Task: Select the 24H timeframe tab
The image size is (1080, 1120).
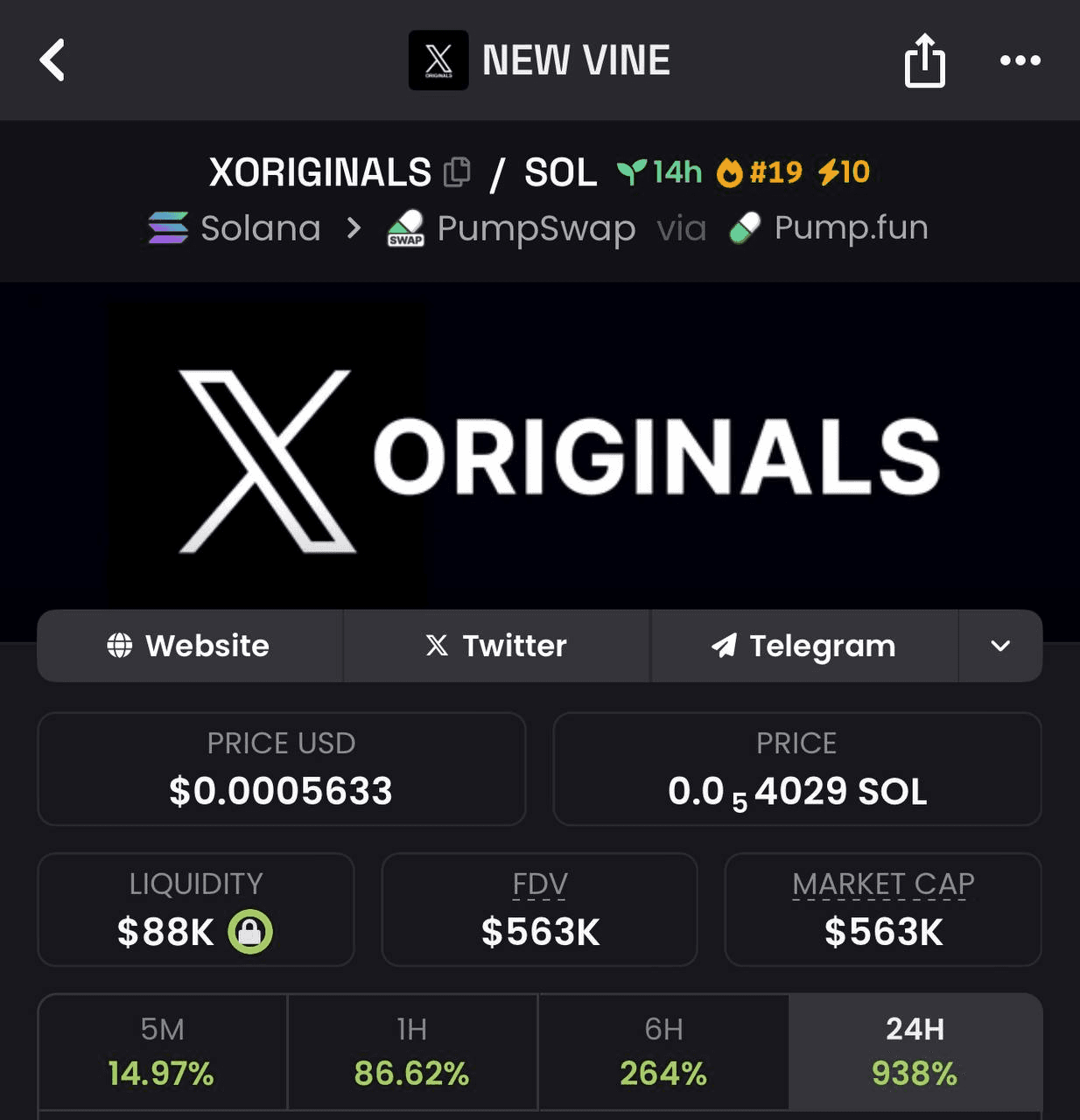Action: tap(915, 1051)
